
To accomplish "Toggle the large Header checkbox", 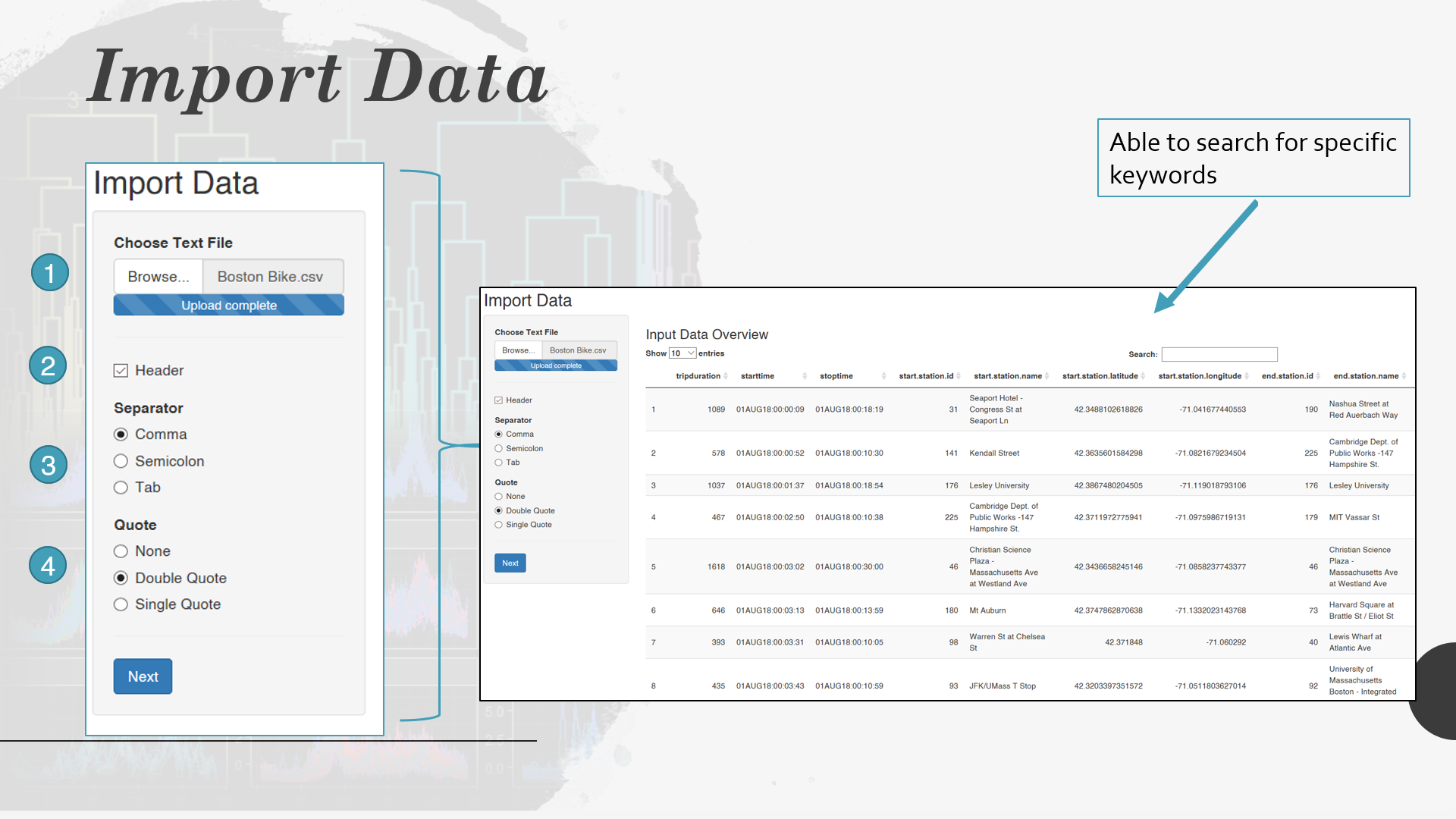I will 121,371.
